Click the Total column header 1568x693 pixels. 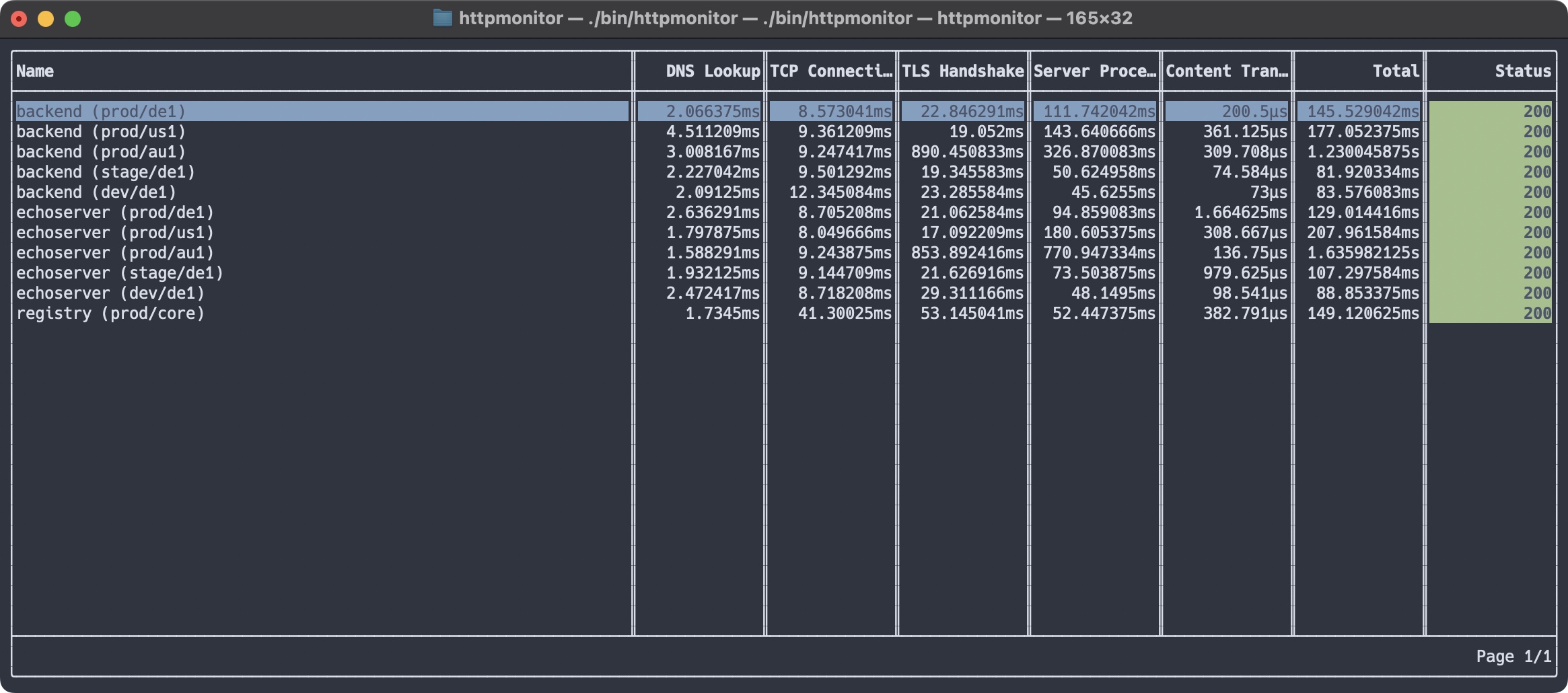pyautogui.click(x=1396, y=71)
